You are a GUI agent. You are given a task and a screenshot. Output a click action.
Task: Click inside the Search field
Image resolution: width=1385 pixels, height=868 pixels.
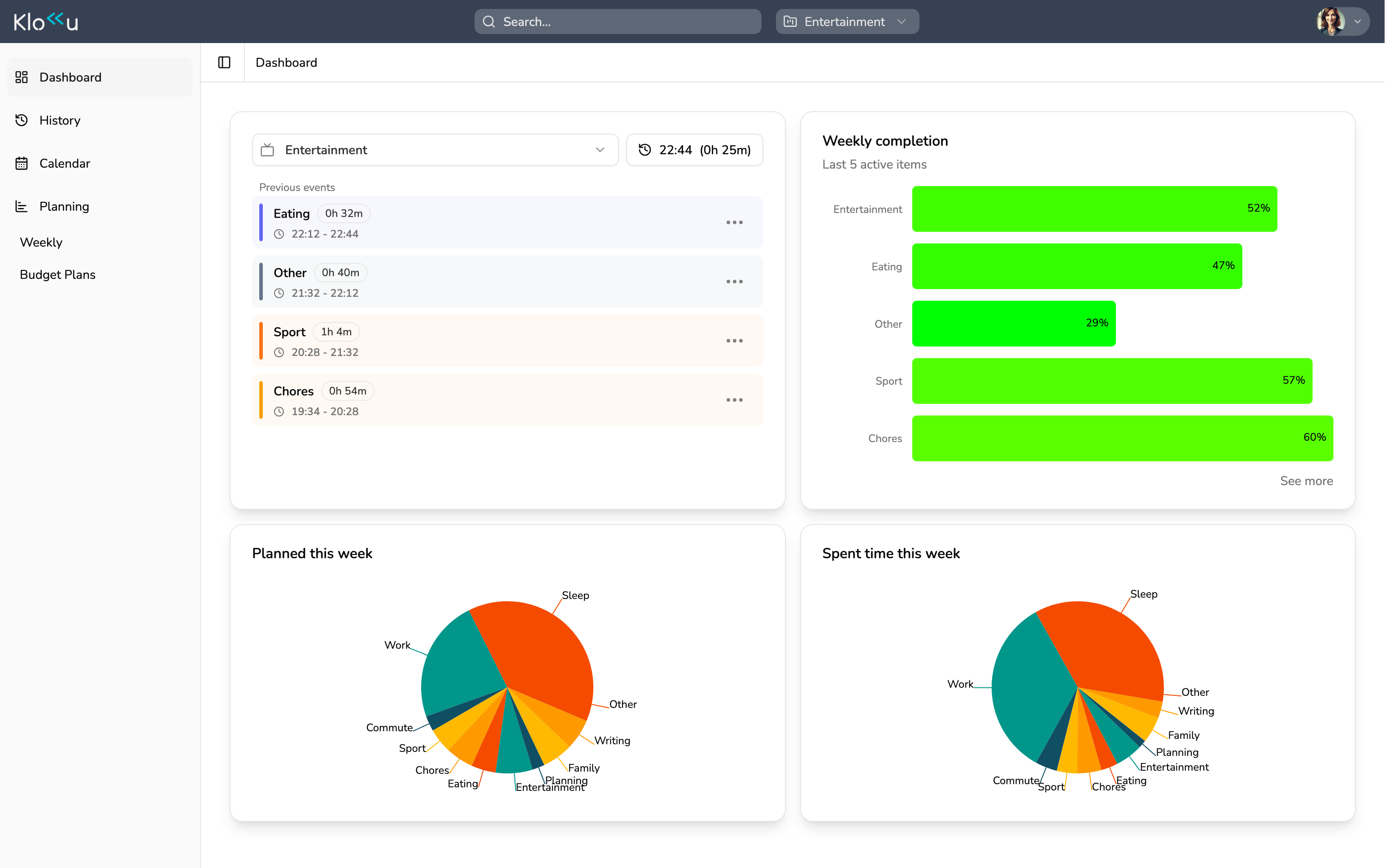coord(617,21)
